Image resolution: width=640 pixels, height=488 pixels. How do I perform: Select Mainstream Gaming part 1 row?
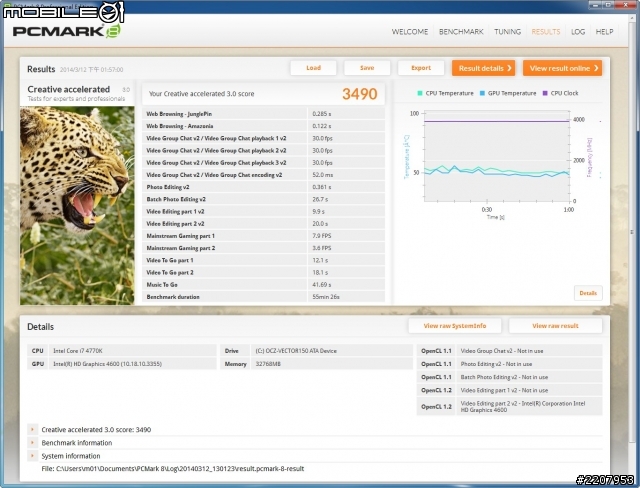(263, 236)
